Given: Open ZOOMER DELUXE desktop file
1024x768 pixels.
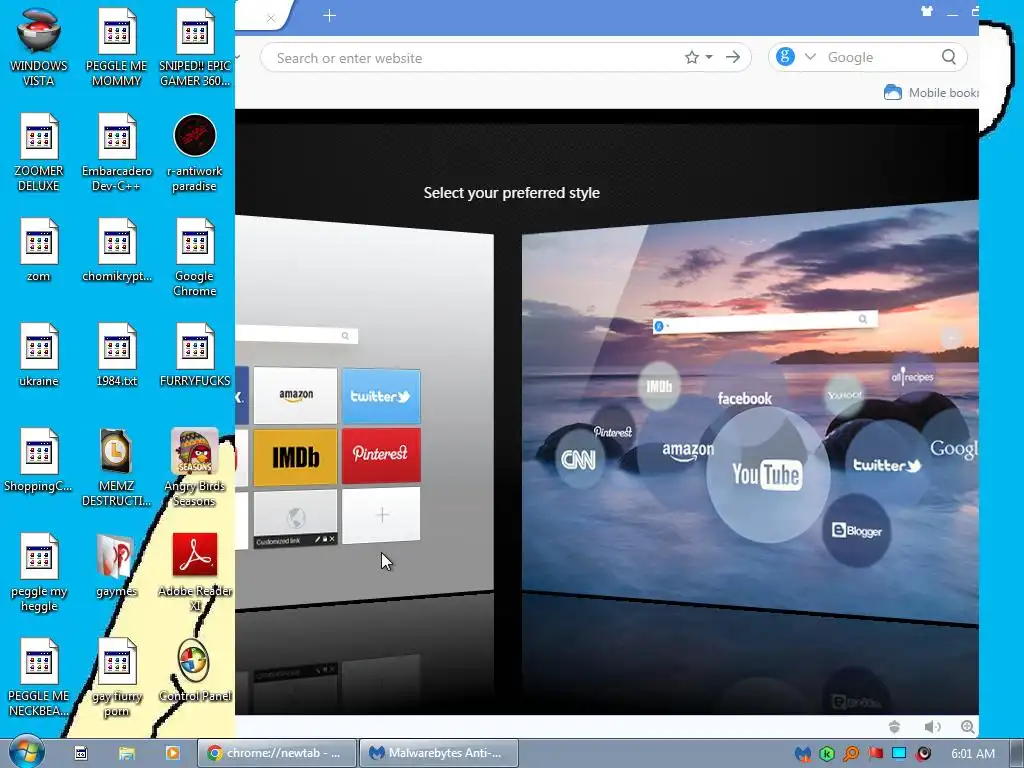Looking at the screenshot, I should point(39,152).
